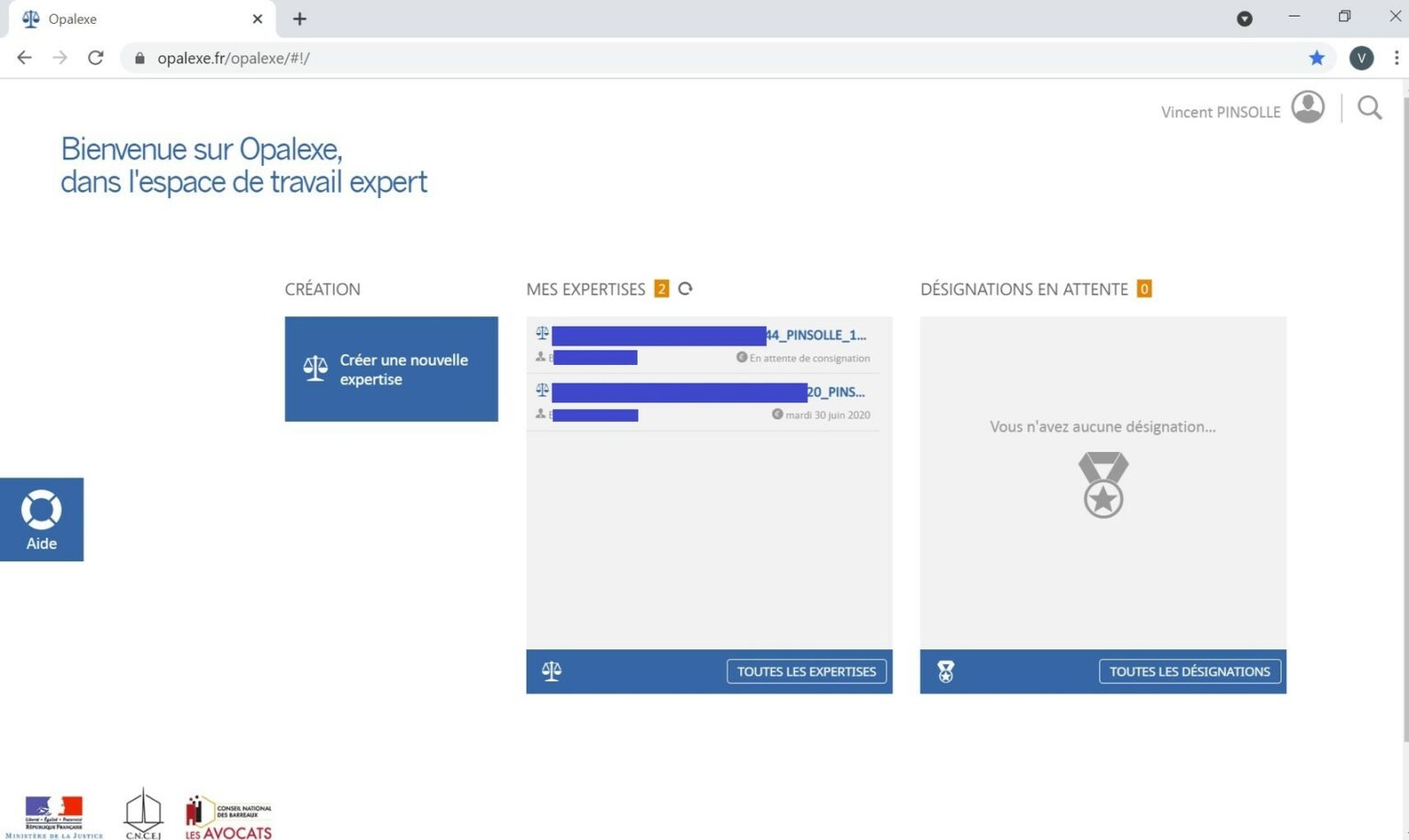This screenshot has height=840, width=1409.
Task: Go back with browser back arrow
Action: pyautogui.click(x=24, y=58)
